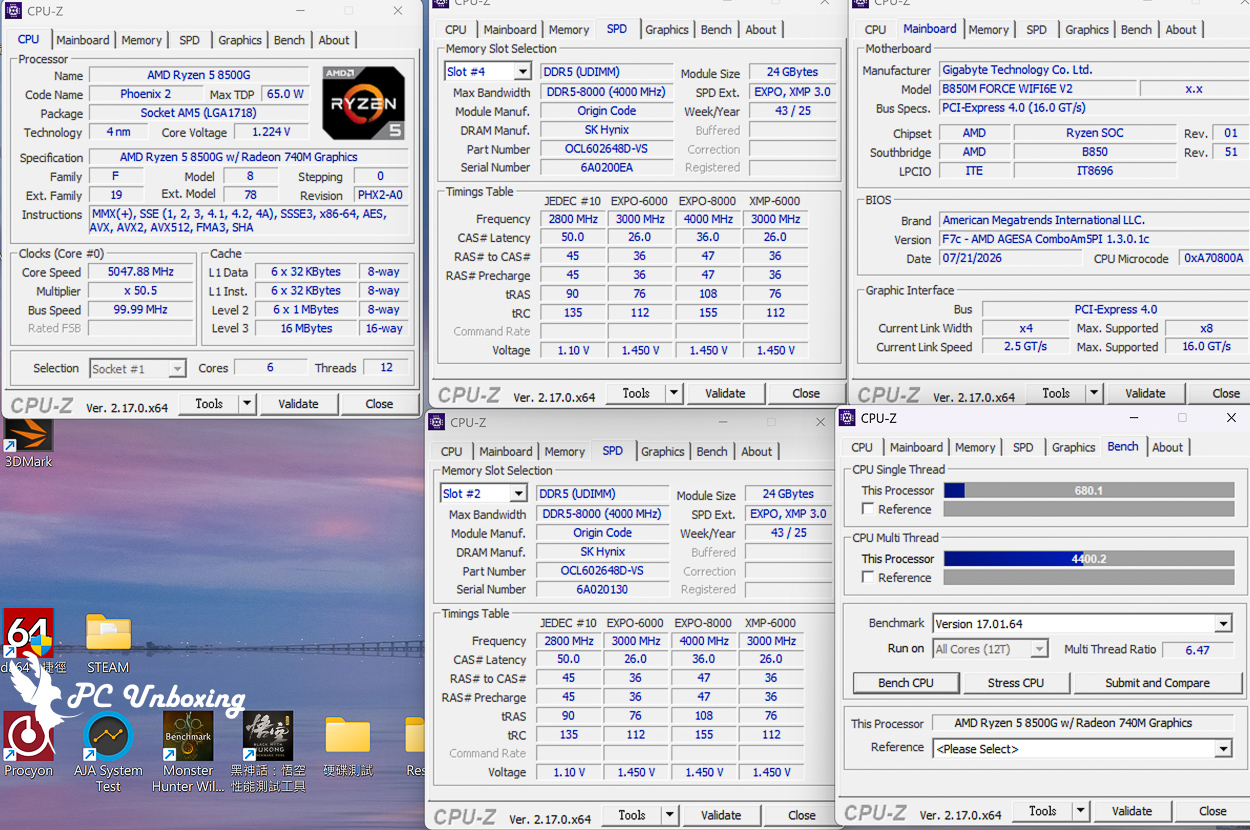Click the Core Speed 5047.88 MHz field
The height and width of the screenshot is (830, 1250).
[141, 272]
